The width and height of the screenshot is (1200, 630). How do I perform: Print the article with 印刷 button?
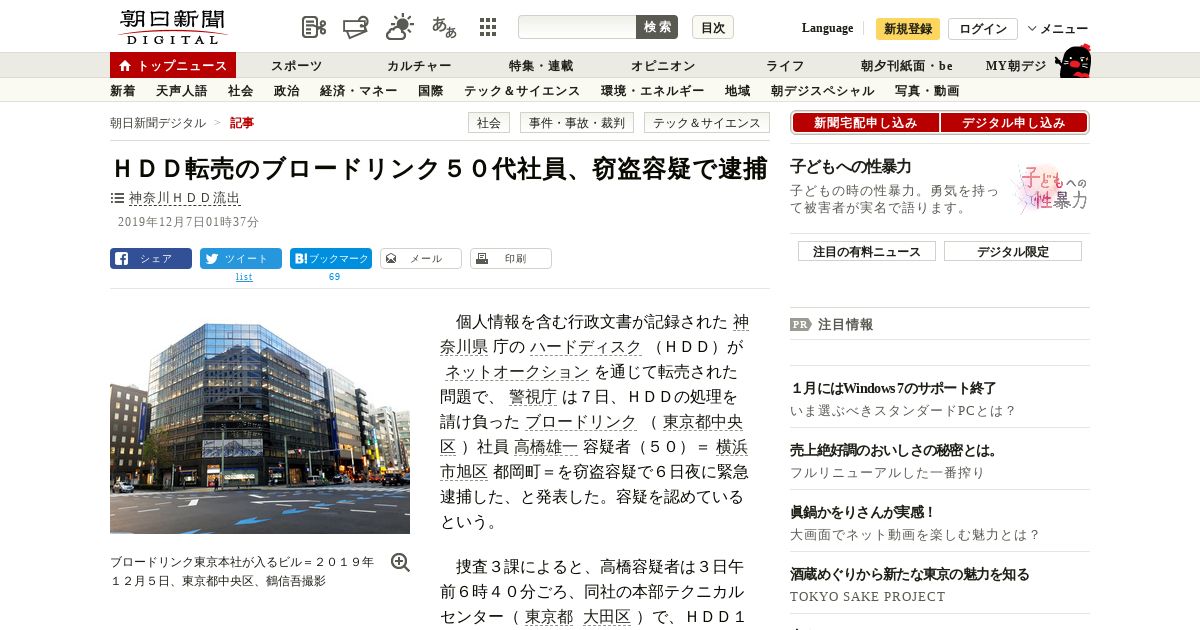[x=511, y=258]
